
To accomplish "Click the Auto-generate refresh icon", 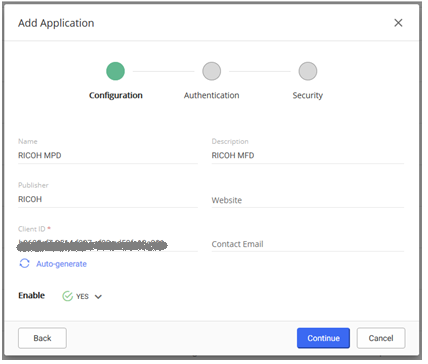I will (24, 263).
